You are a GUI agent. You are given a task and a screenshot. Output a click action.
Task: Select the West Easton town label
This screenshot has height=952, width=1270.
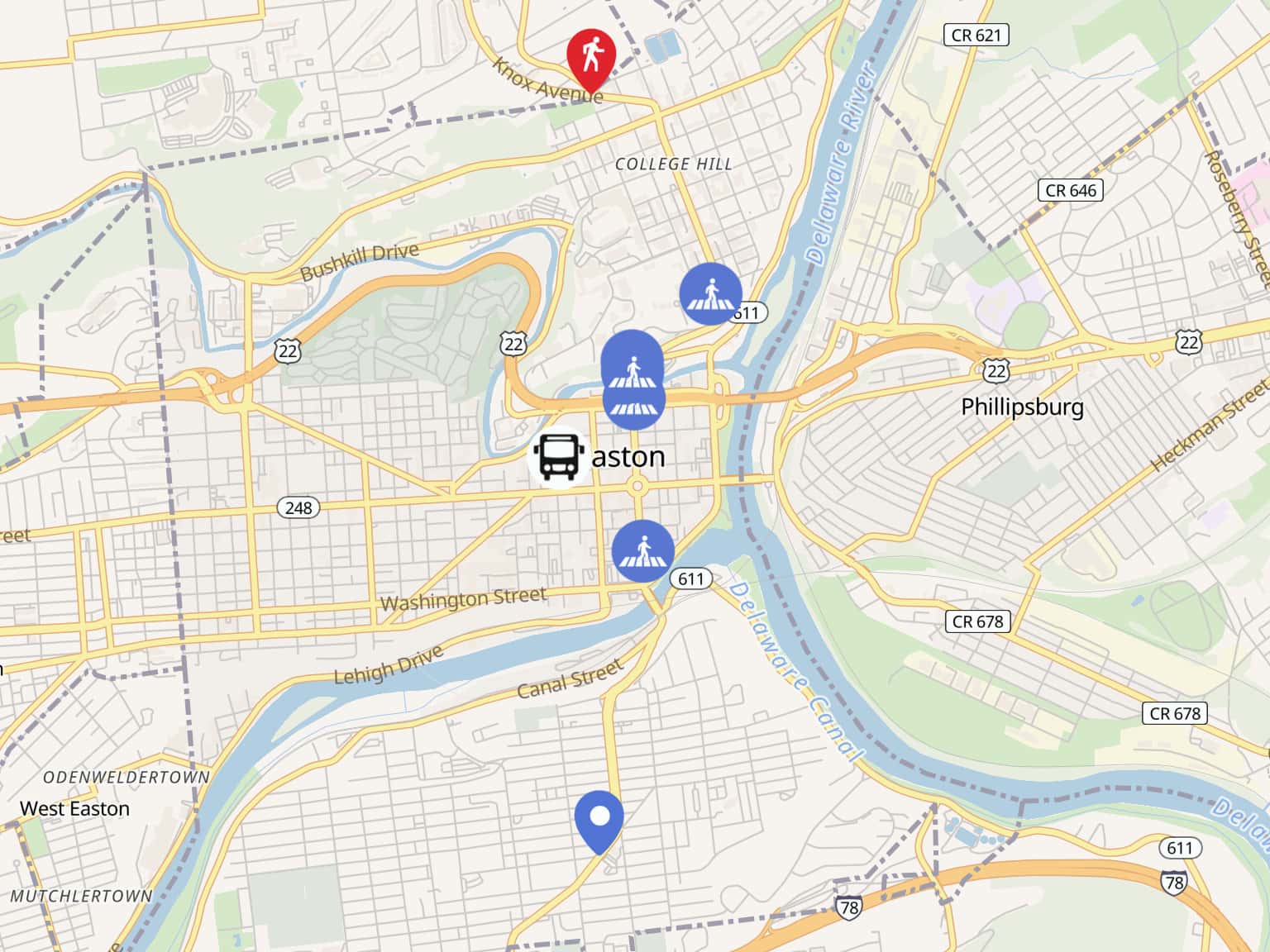(x=74, y=808)
